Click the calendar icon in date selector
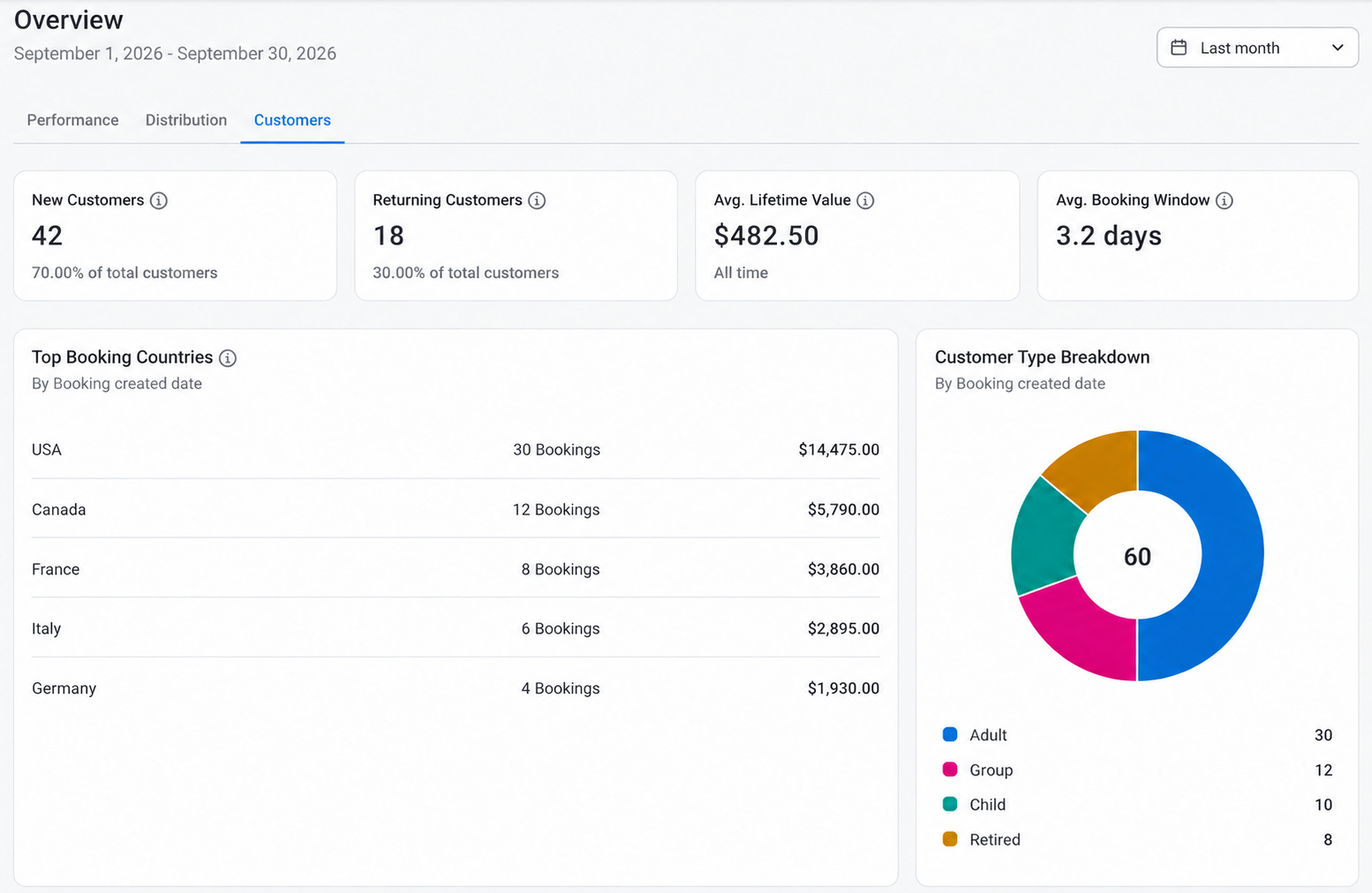1372x893 pixels. 1179,48
